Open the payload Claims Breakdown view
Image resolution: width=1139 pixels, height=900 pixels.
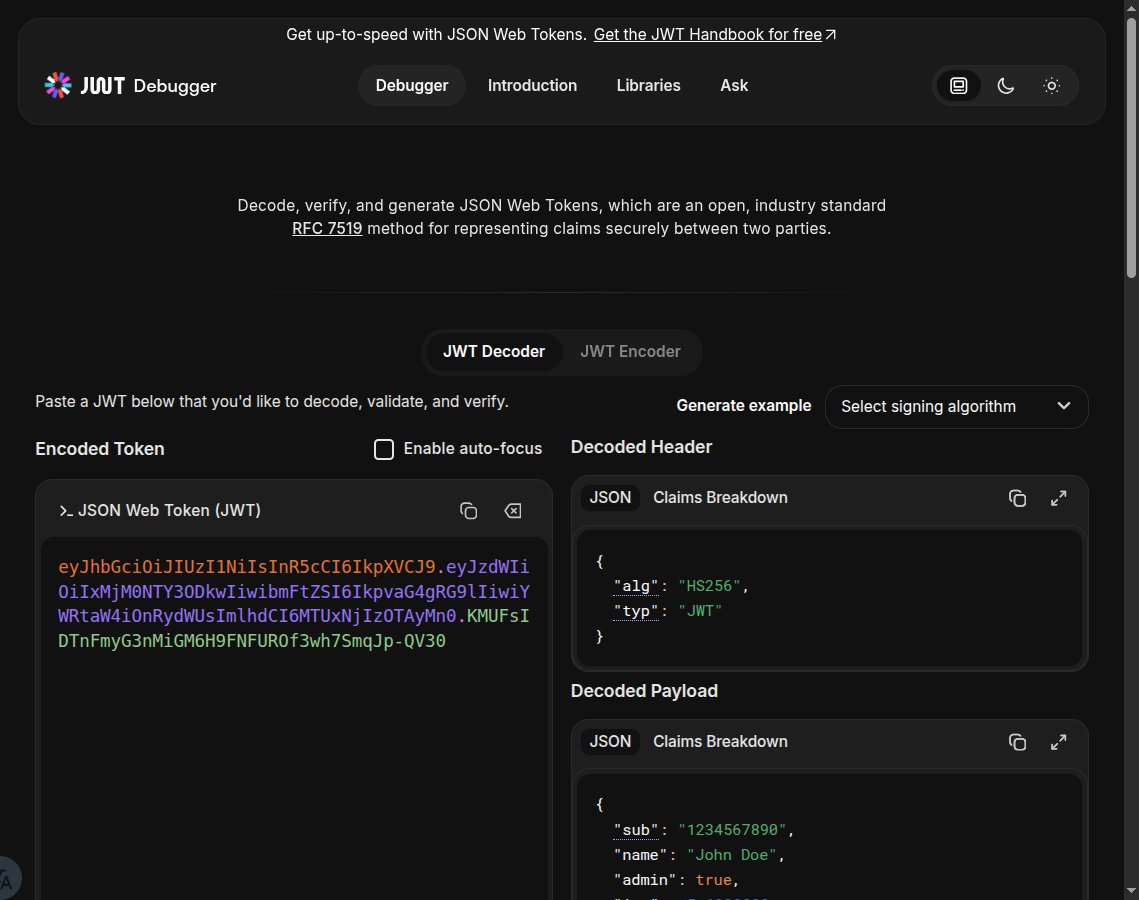coord(720,742)
